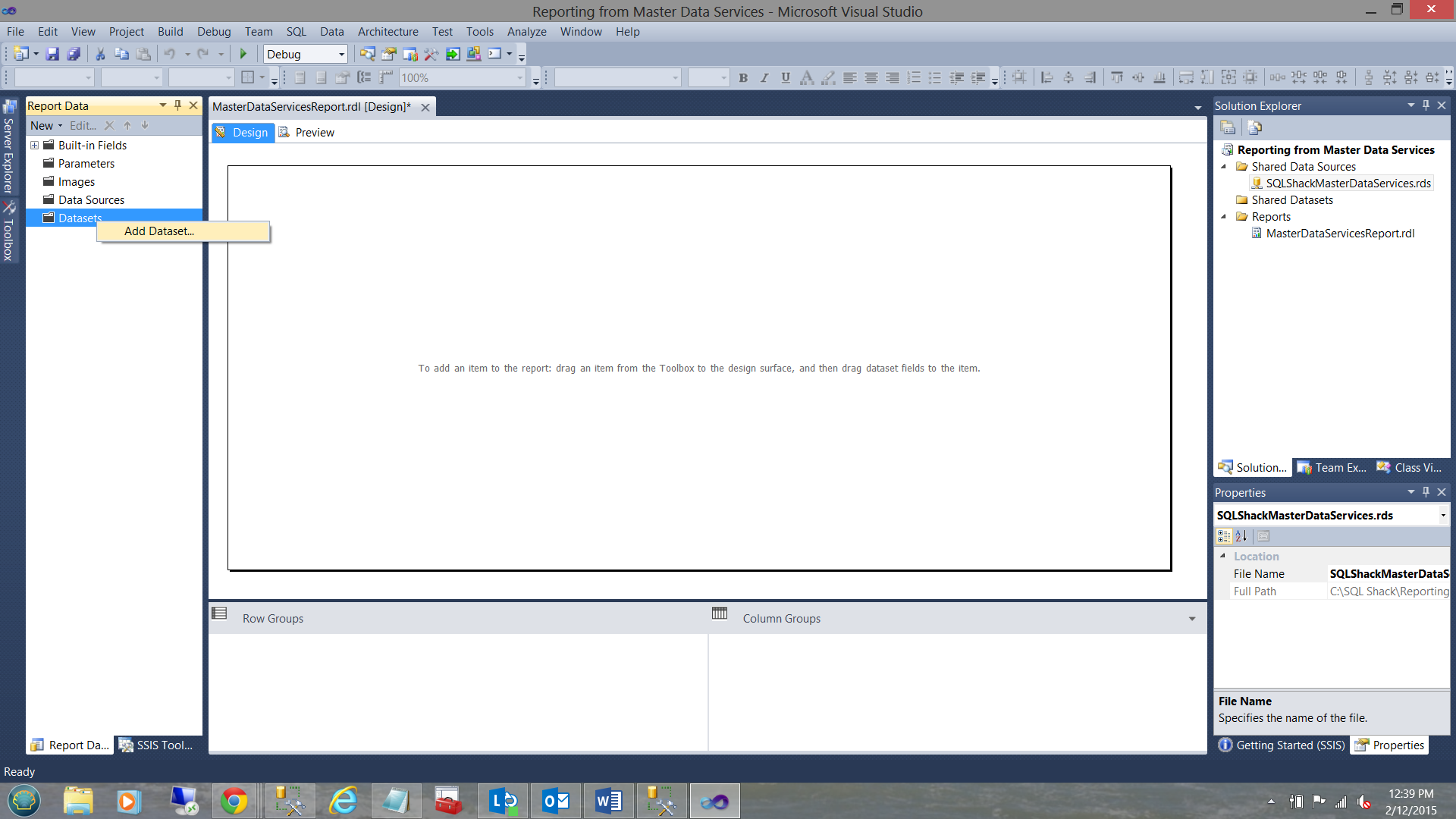This screenshot has height=819, width=1456.
Task: Open the Zoom 100% combo box
Action: 519,77
